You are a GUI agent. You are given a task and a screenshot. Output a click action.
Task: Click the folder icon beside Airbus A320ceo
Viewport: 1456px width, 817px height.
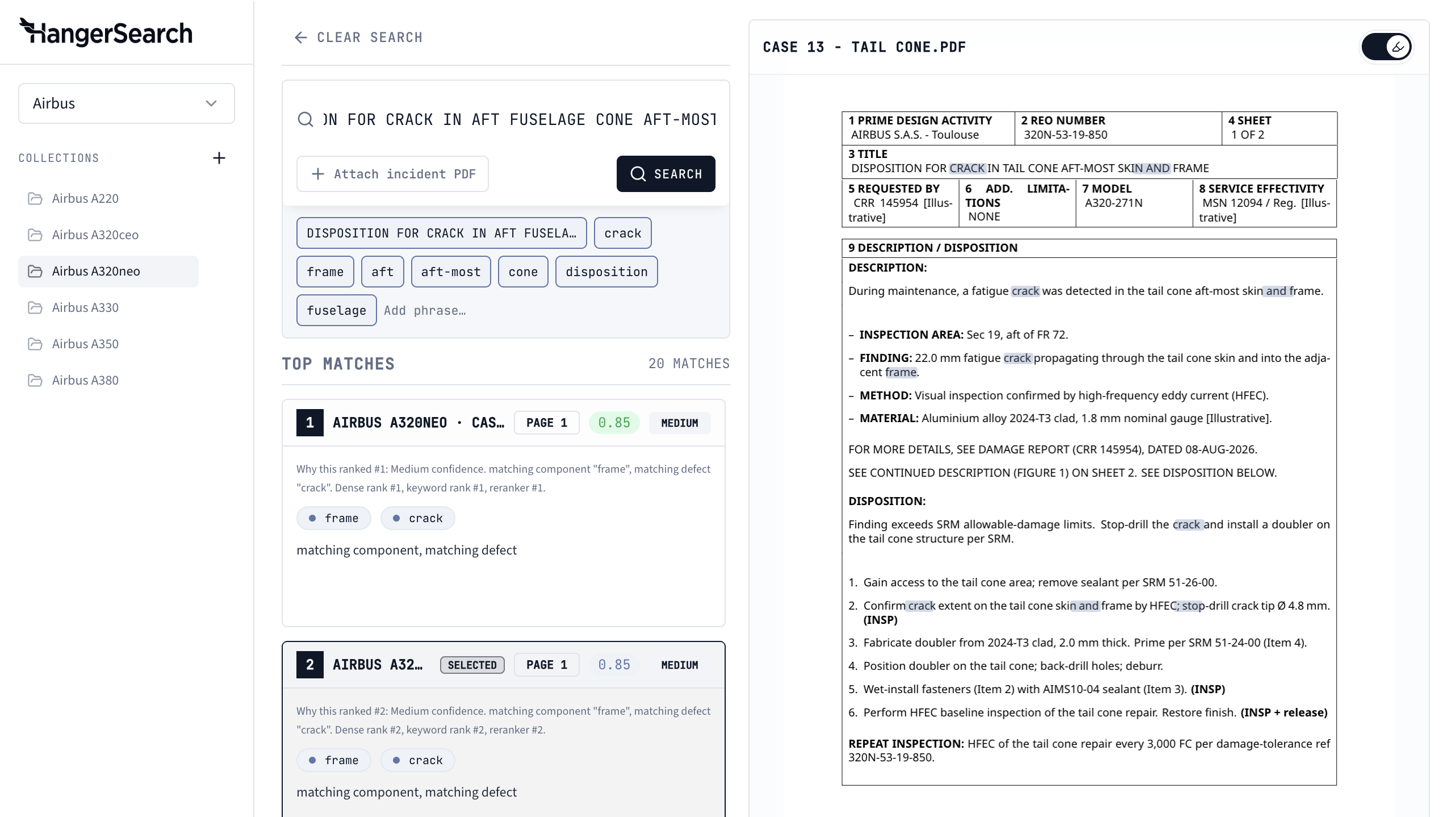pos(35,235)
